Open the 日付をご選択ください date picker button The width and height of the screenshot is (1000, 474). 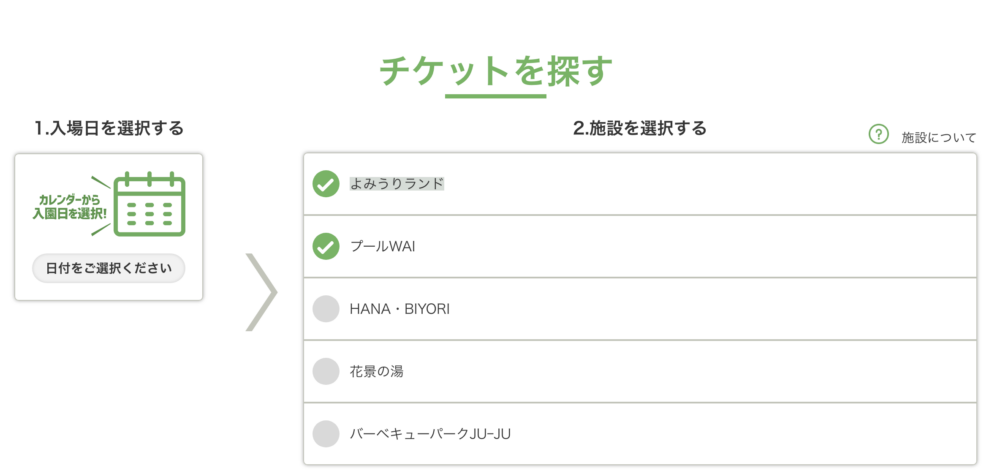pyautogui.click(x=108, y=268)
